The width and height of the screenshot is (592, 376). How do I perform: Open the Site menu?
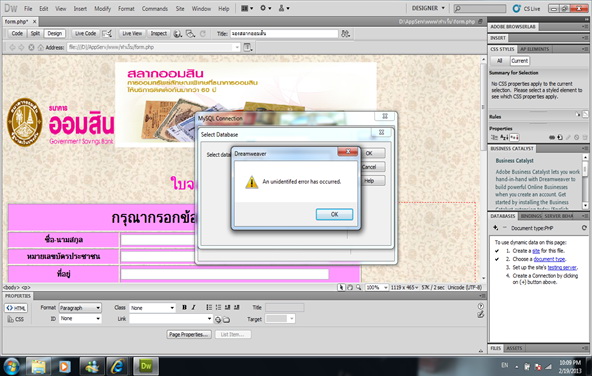pyautogui.click(x=180, y=8)
